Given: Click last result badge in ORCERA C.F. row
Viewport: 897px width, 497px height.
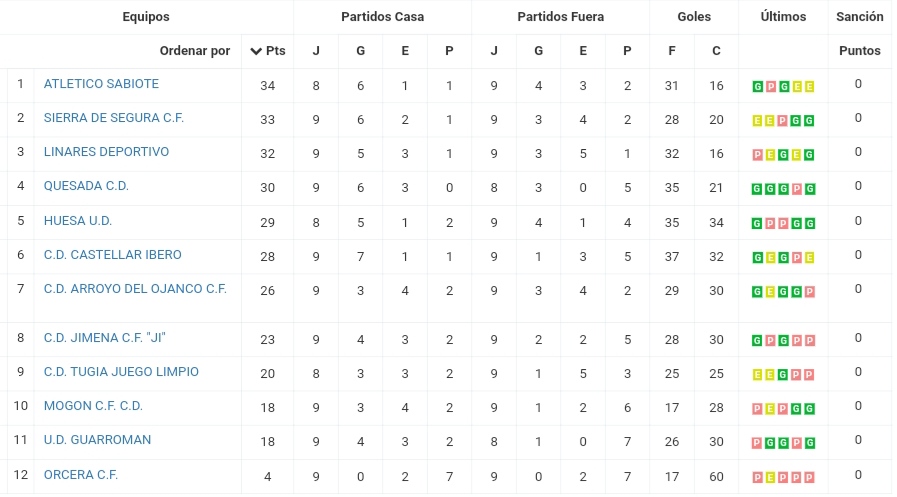Looking at the screenshot, I should (x=809, y=478).
